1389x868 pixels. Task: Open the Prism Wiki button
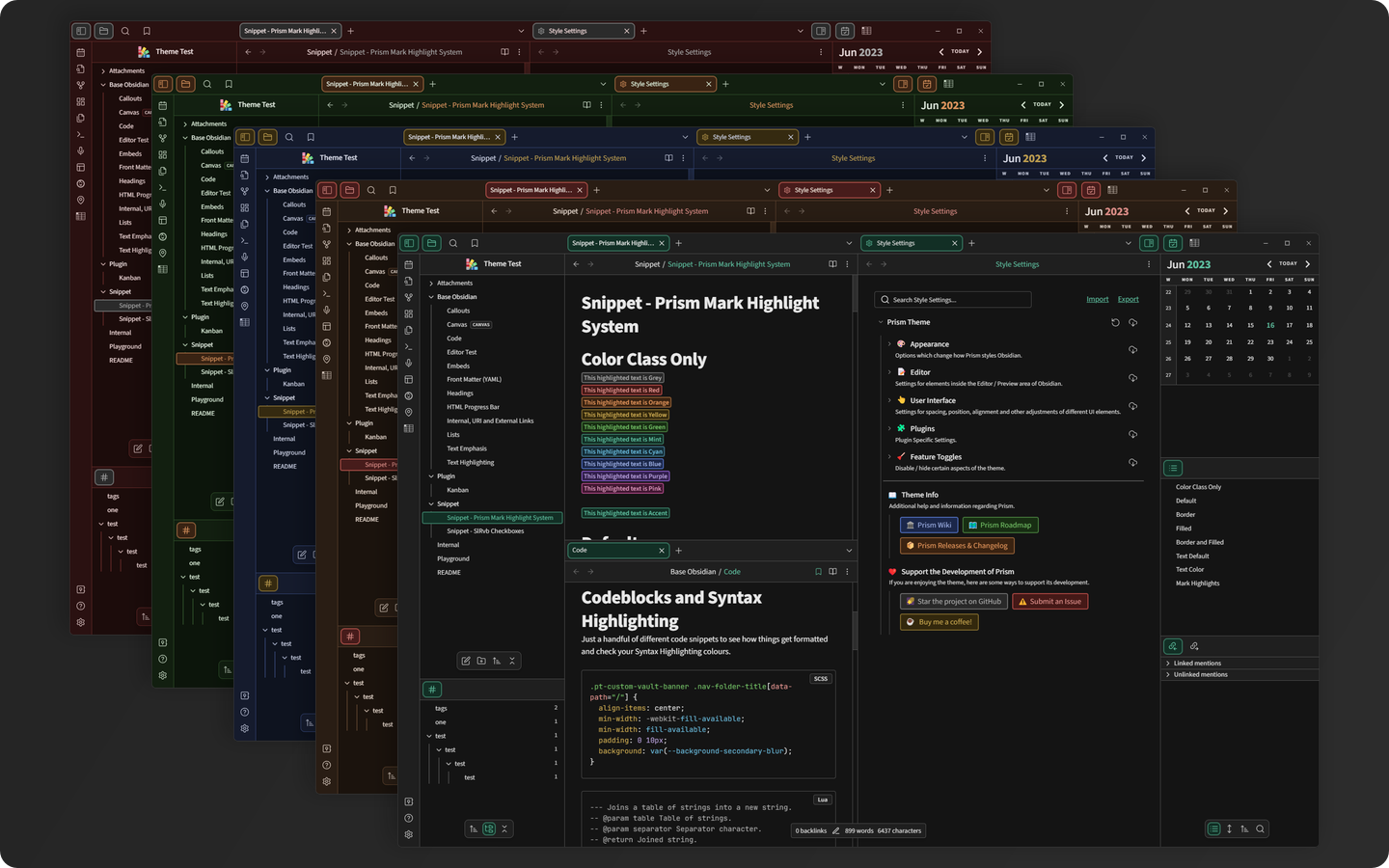pyautogui.click(x=929, y=526)
